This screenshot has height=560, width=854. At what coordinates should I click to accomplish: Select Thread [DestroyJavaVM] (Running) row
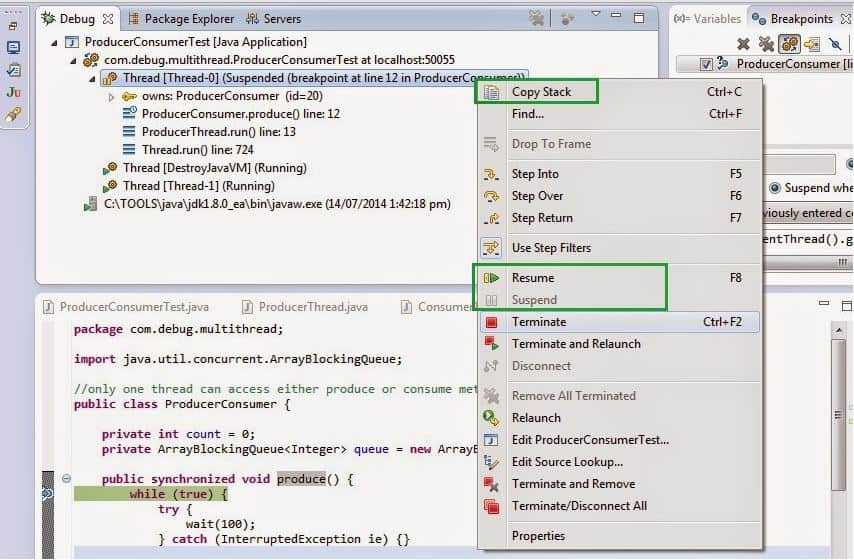(205, 168)
